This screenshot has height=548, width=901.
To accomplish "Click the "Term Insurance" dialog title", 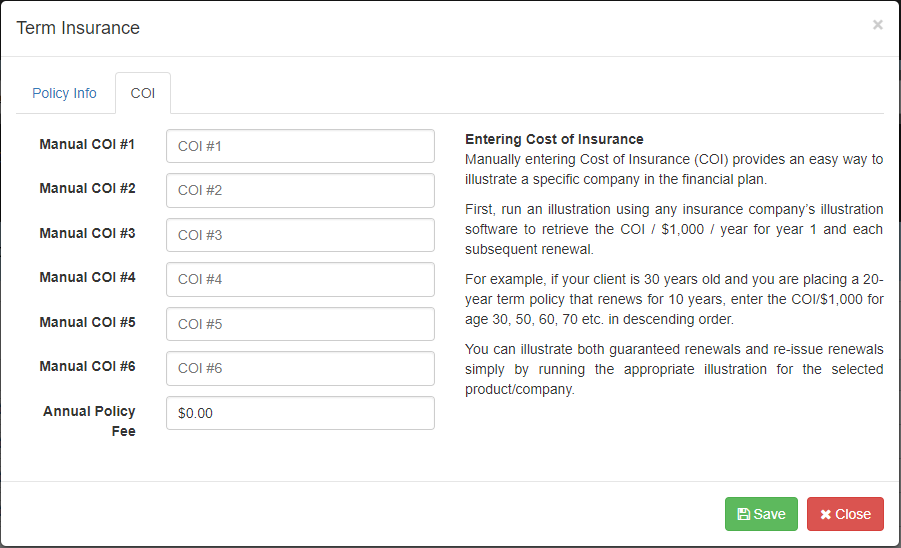I will tap(78, 28).
